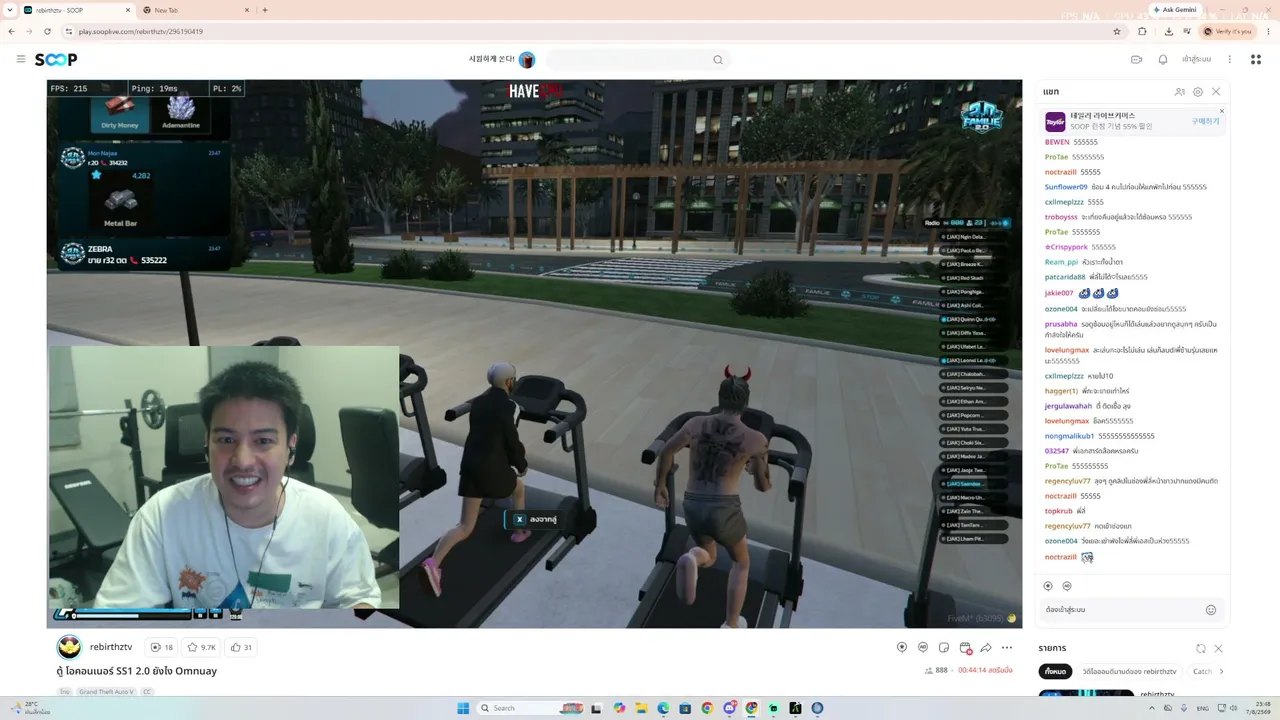
Task: Click chat username BEWEN
Action: click(1057, 142)
